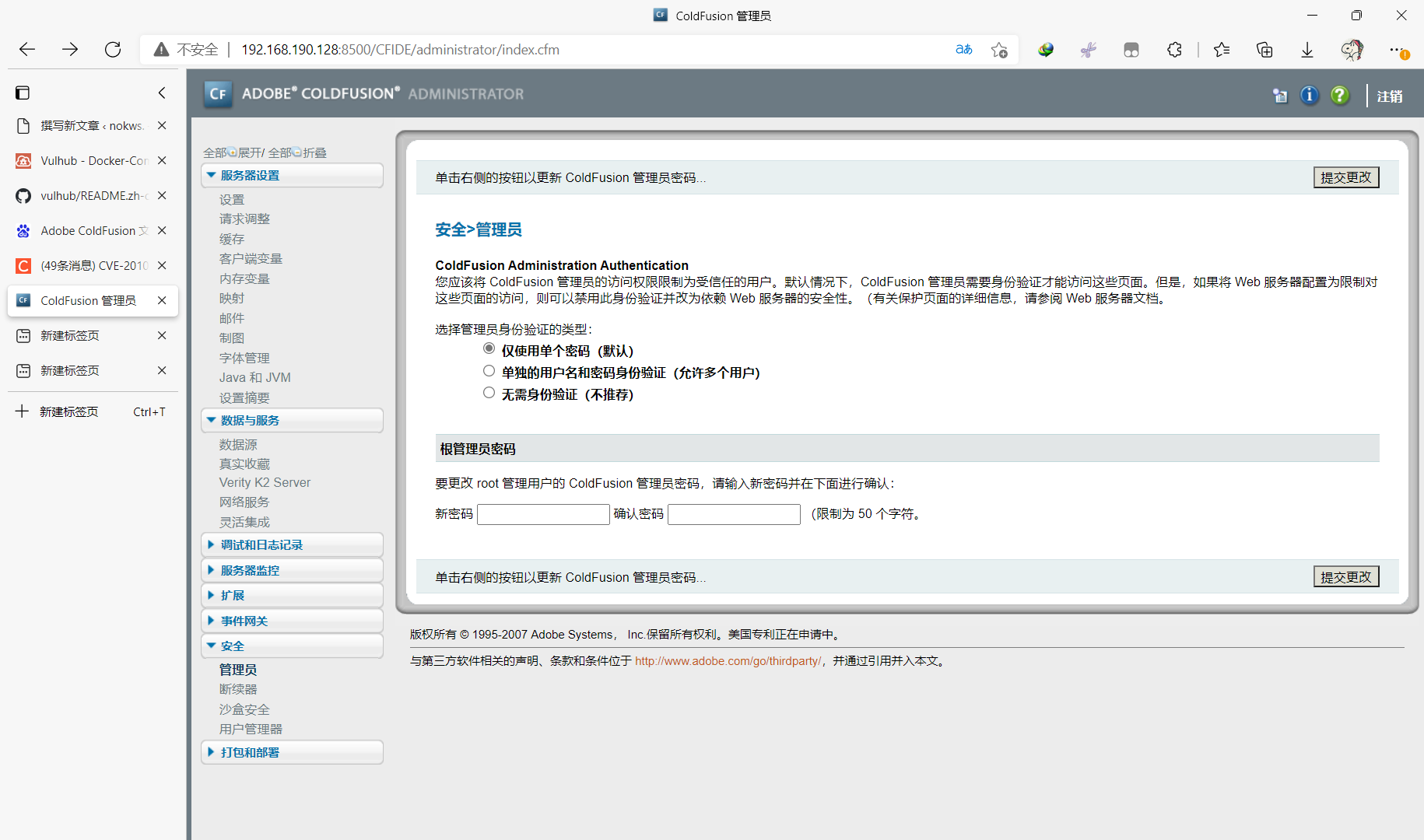Image resolution: width=1424 pixels, height=840 pixels.
Task: Click the translate page icon in address bar
Action: coord(963,50)
